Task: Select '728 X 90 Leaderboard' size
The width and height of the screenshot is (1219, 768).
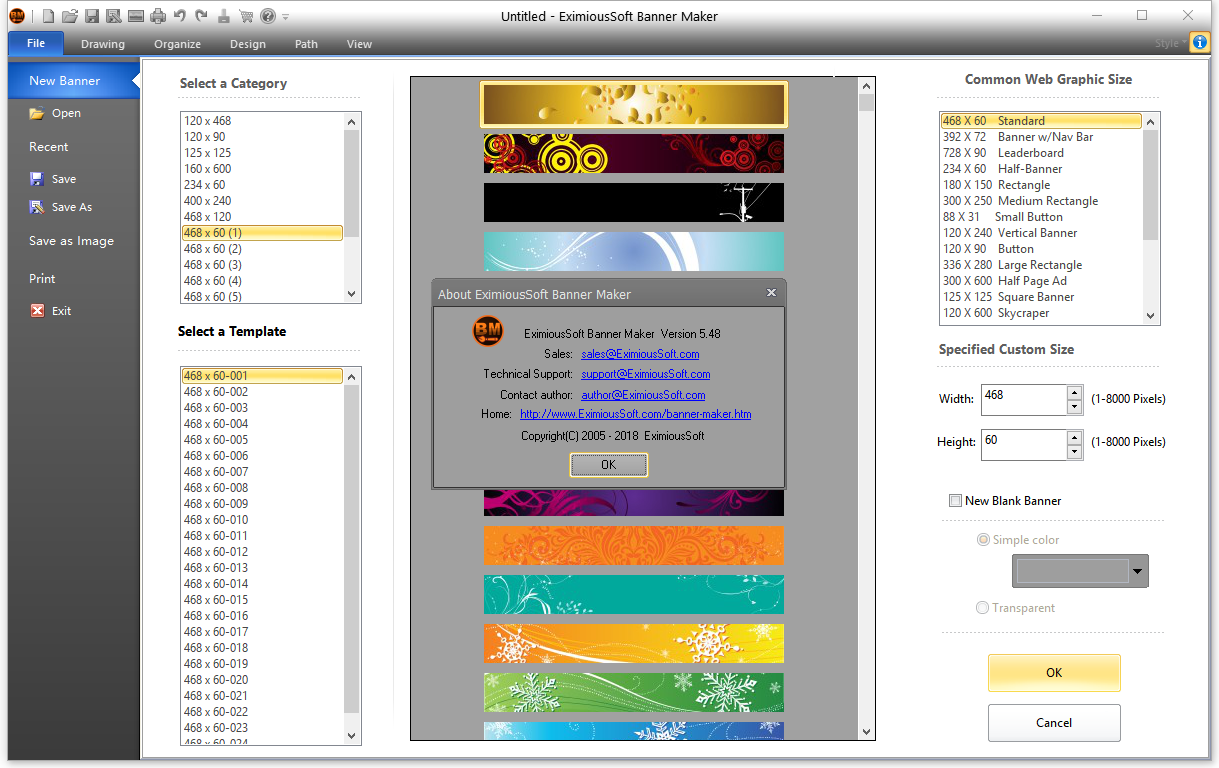Action: point(1041,153)
